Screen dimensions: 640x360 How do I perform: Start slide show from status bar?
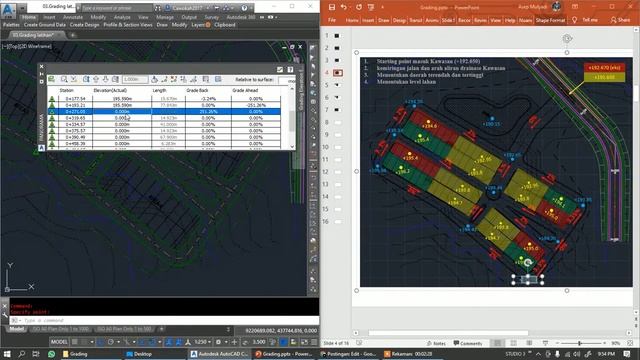[545, 343]
